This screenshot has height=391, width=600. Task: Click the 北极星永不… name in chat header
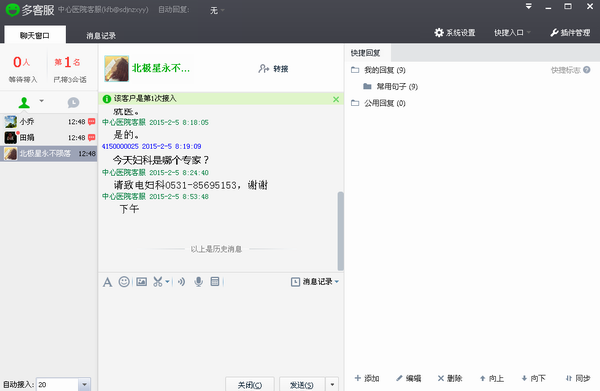click(x=161, y=68)
